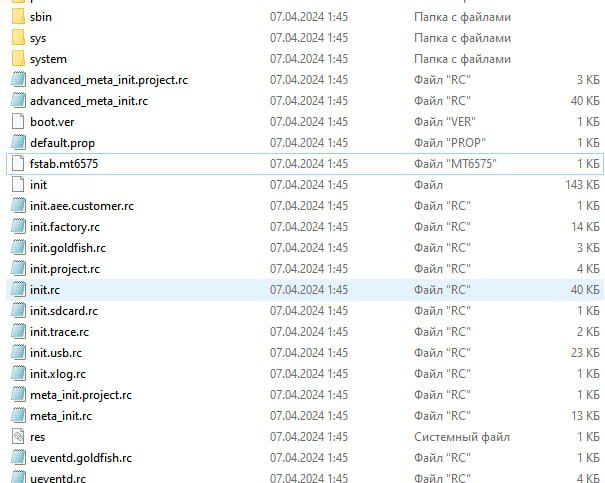The width and height of the screenshot is (605, 483).
Task: Select file name init.project.rc
Action: [x=65, y=269]
